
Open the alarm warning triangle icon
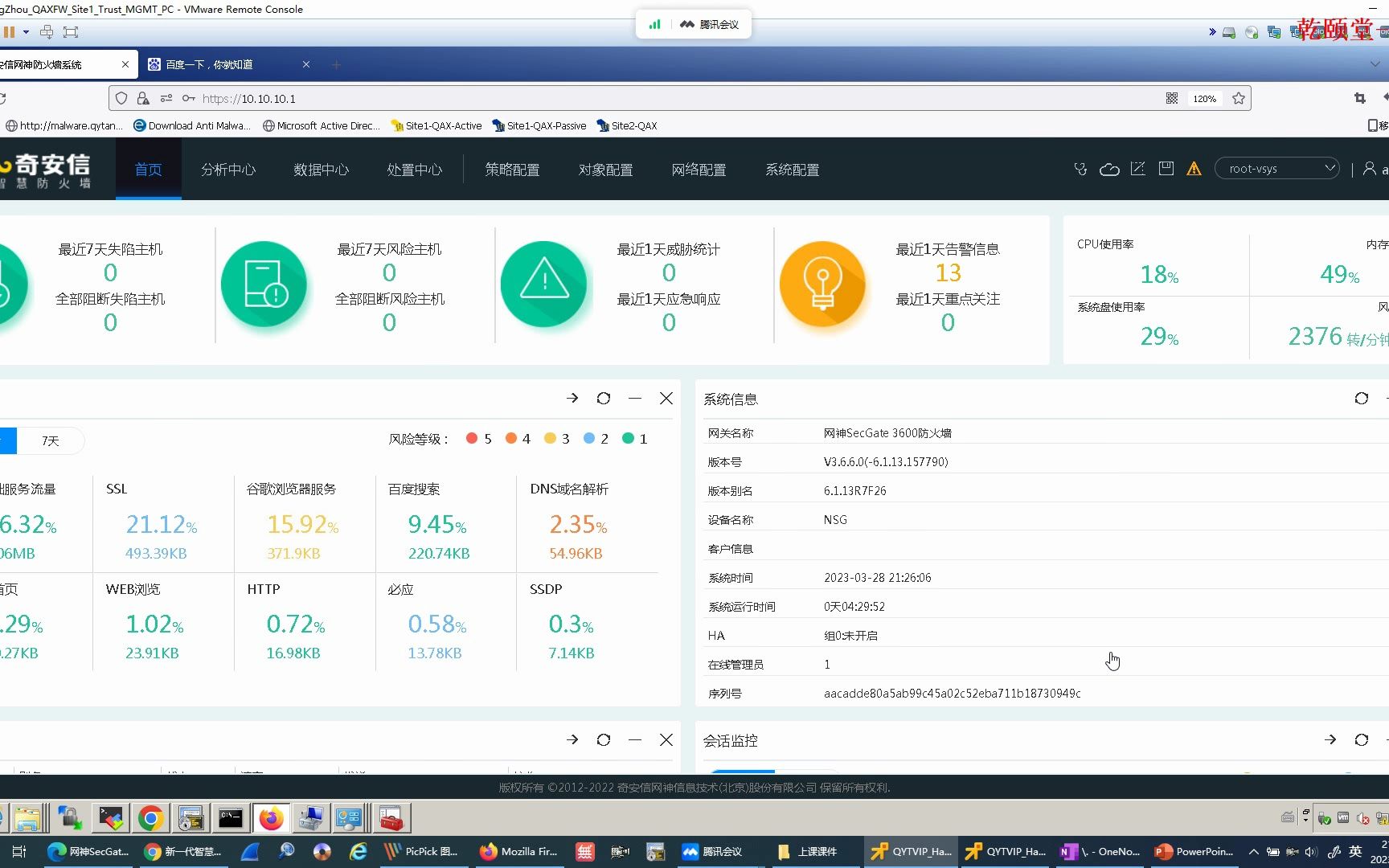(1194, 169)
